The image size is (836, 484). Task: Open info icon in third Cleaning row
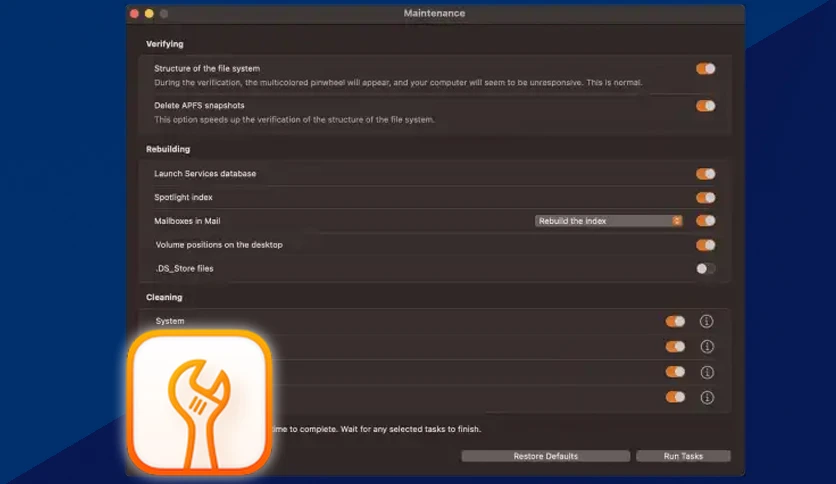tap(707, 372)
